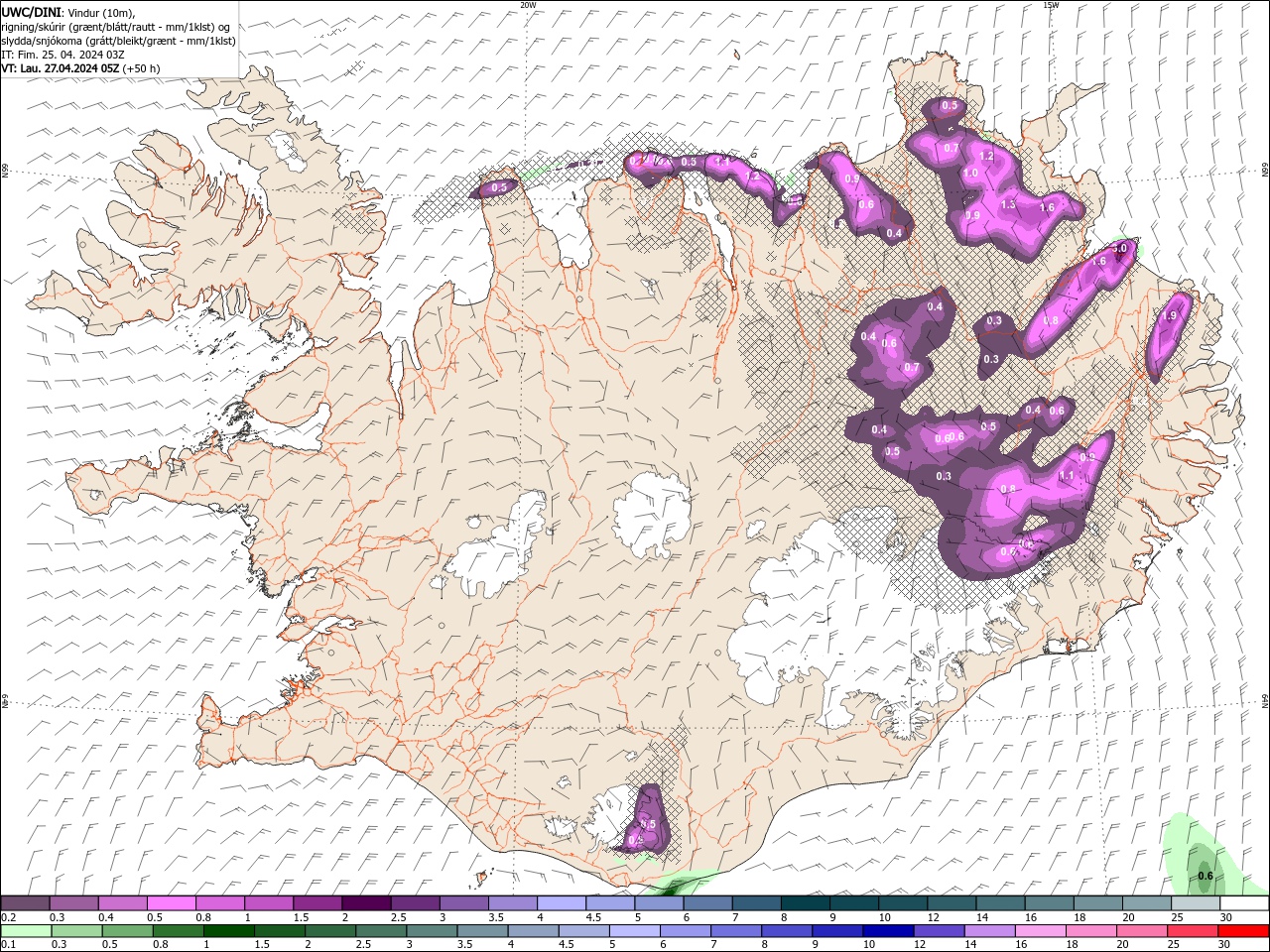Select the palest green 0.1 swatch in the rain scale
Screen dimensions: 1270x952
[x=26, y=931]
